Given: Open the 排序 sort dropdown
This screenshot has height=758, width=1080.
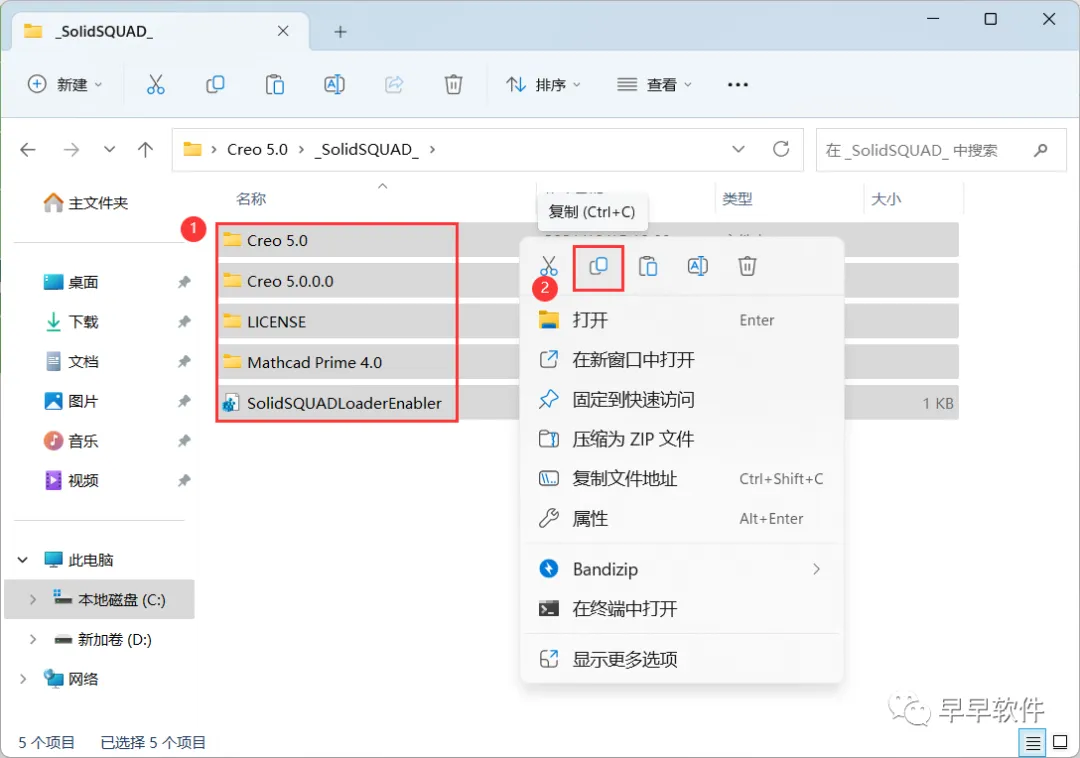Looking at the screenshot, I should 543,85.
